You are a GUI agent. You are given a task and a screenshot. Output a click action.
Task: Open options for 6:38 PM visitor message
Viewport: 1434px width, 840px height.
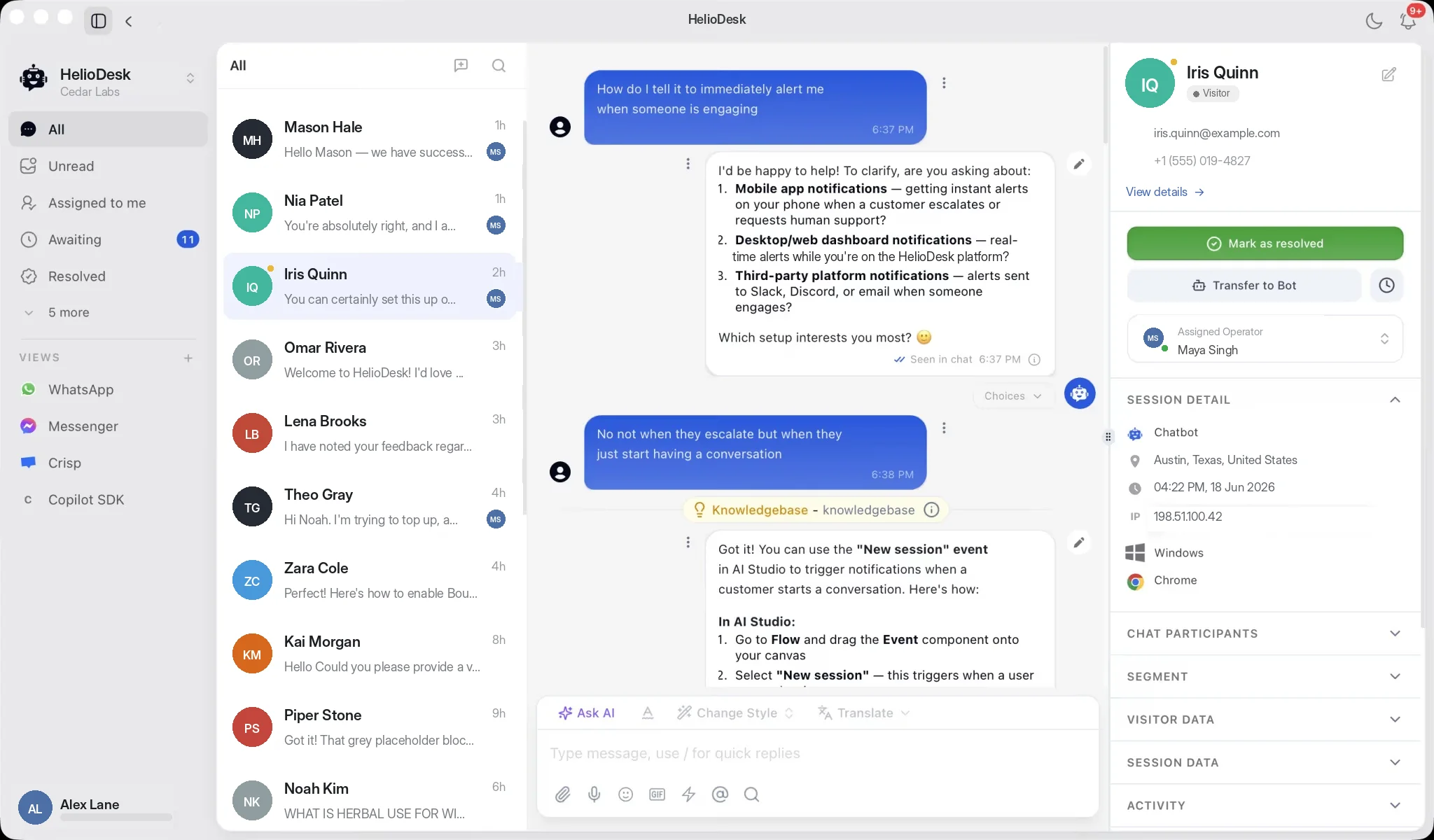point(944,428)
